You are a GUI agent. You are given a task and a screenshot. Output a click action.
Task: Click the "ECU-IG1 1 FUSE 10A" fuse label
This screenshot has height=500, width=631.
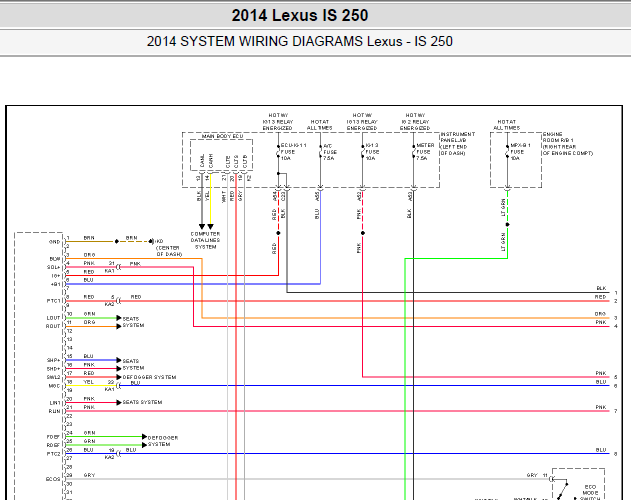[293, 152]
